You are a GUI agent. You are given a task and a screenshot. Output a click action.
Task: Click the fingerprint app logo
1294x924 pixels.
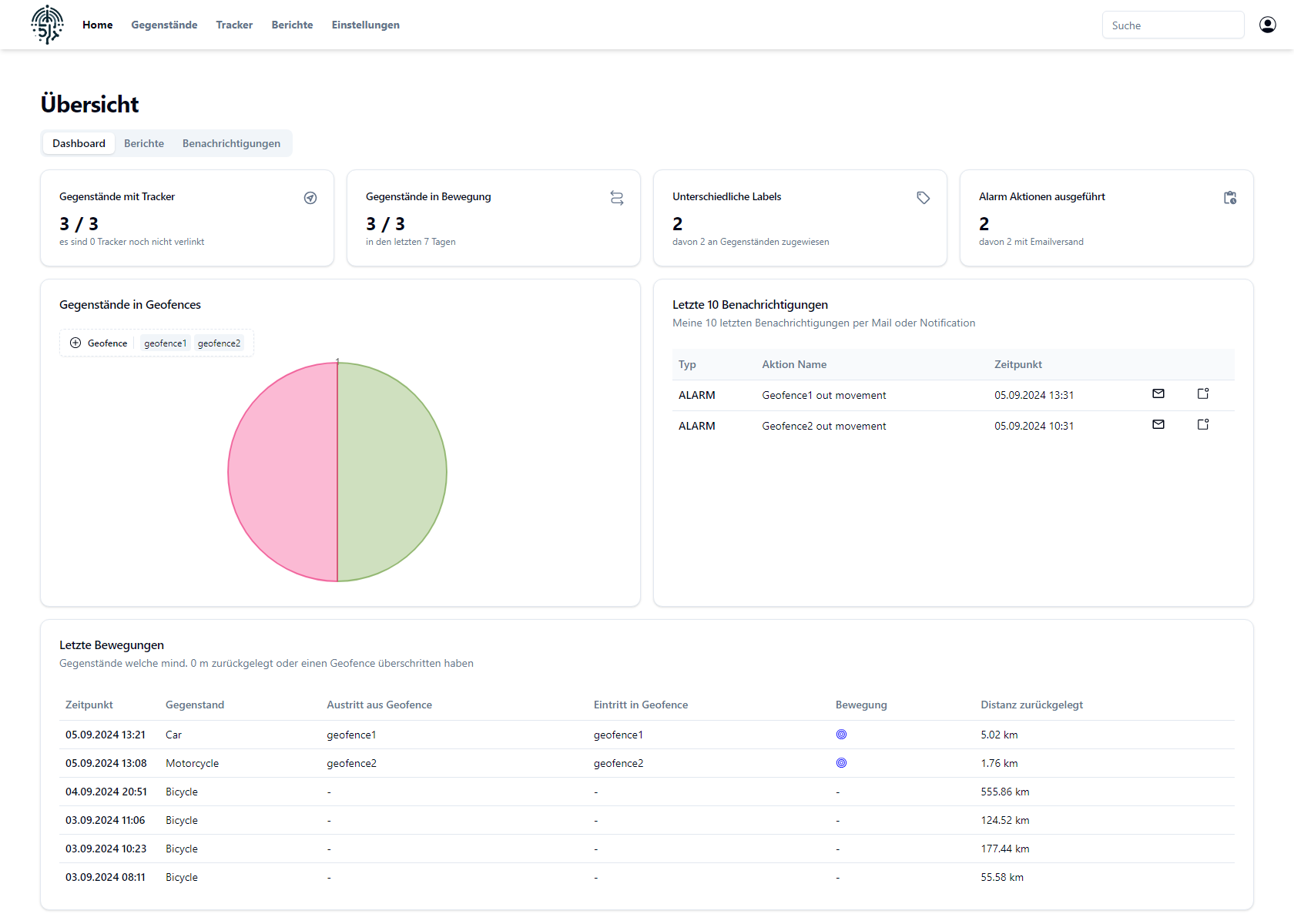47,25
